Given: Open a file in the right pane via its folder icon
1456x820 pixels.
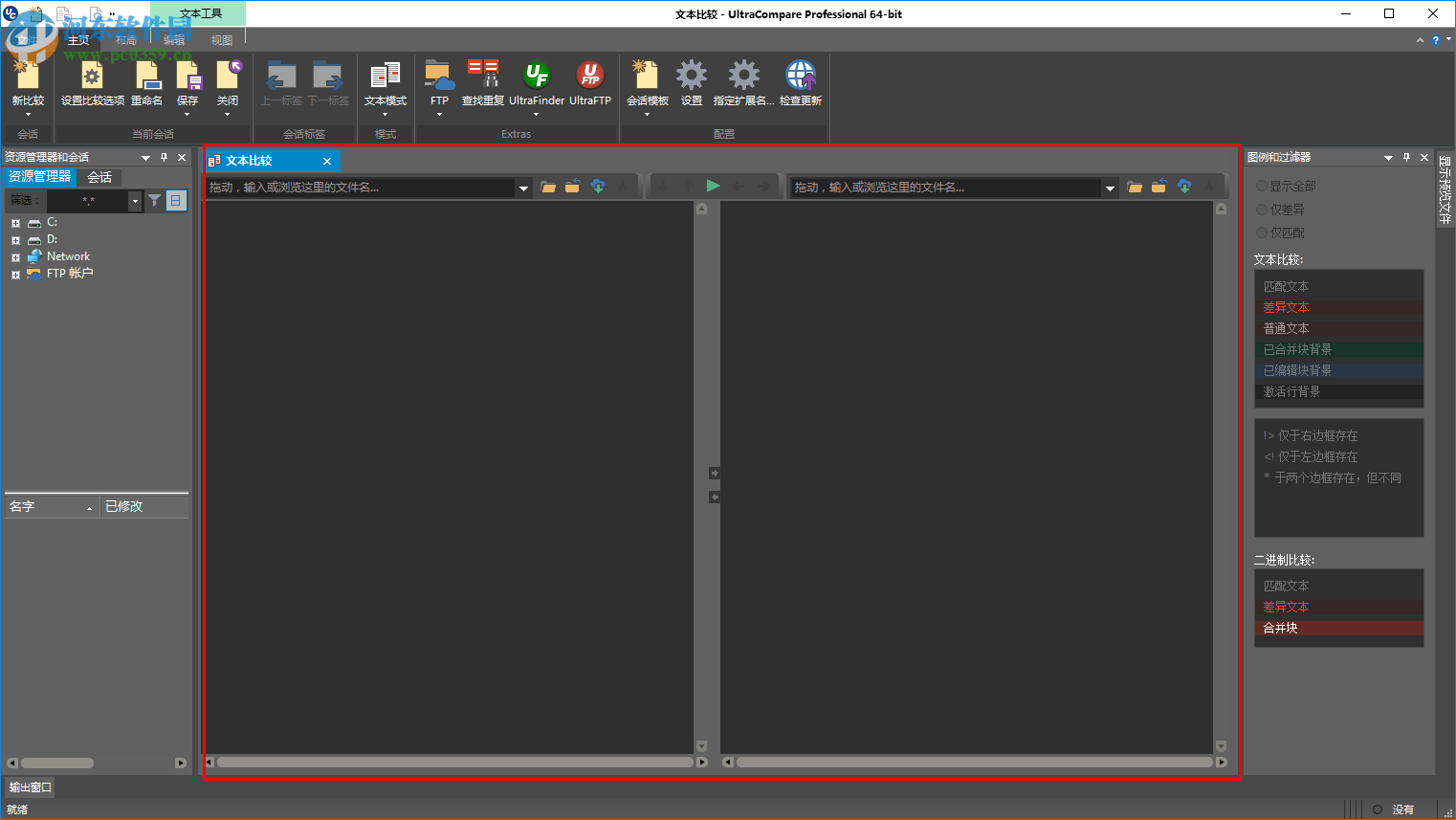Looking at the screenshot, I should [1135, 187].
